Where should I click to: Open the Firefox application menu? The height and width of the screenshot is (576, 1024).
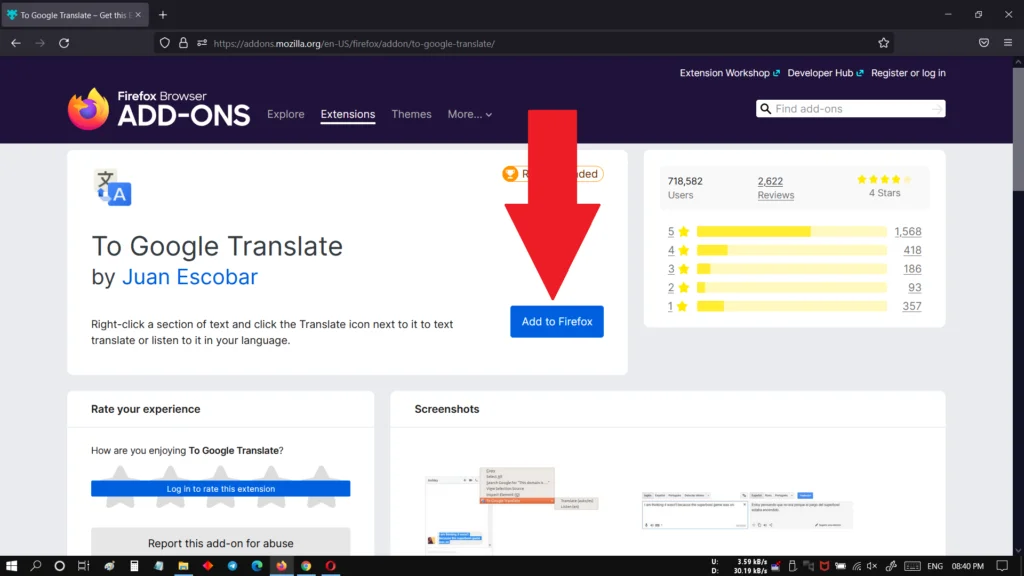(1008, 43)
